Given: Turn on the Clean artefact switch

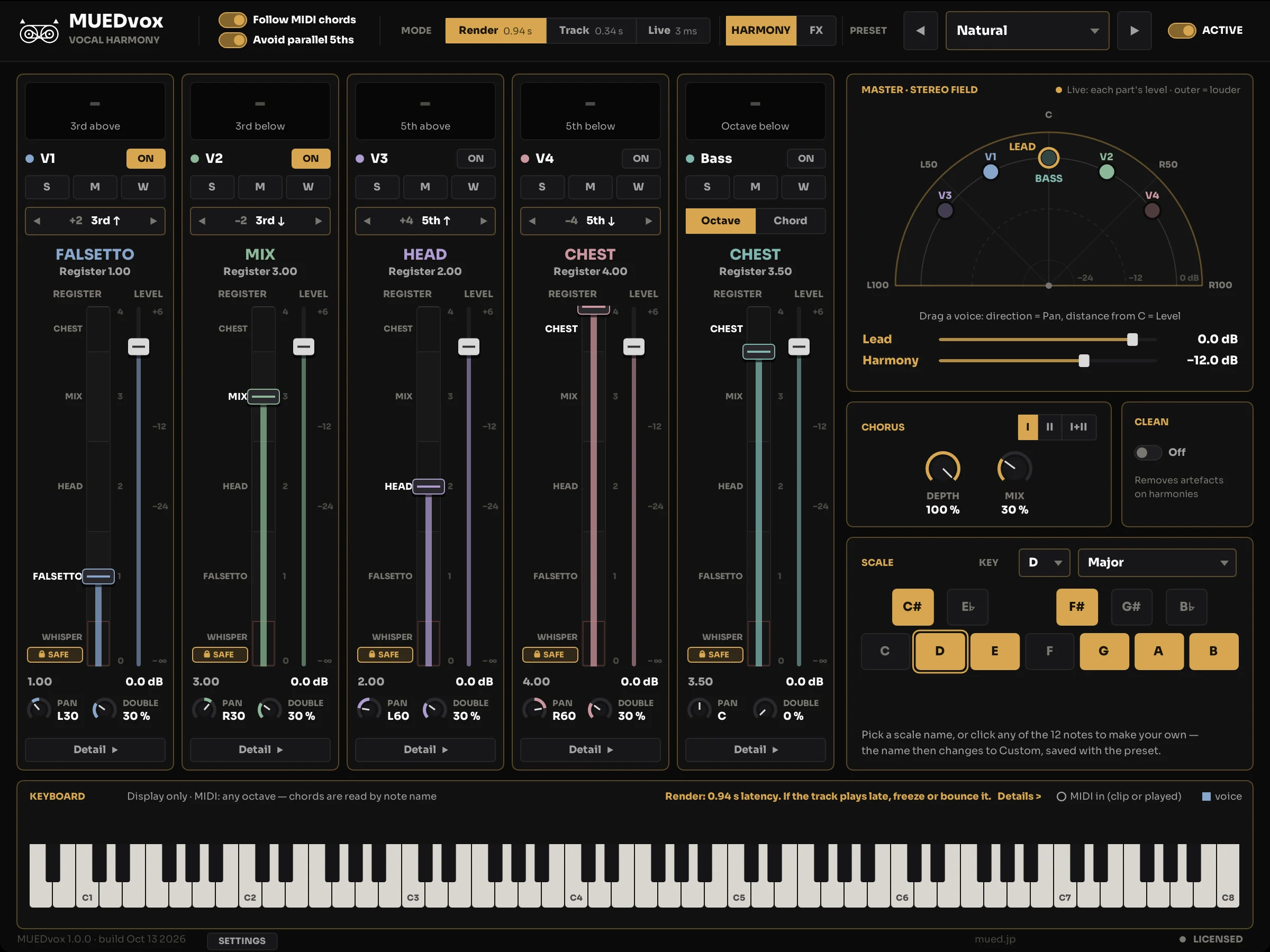Looking at the screenshot, I should click(1148, 452).
